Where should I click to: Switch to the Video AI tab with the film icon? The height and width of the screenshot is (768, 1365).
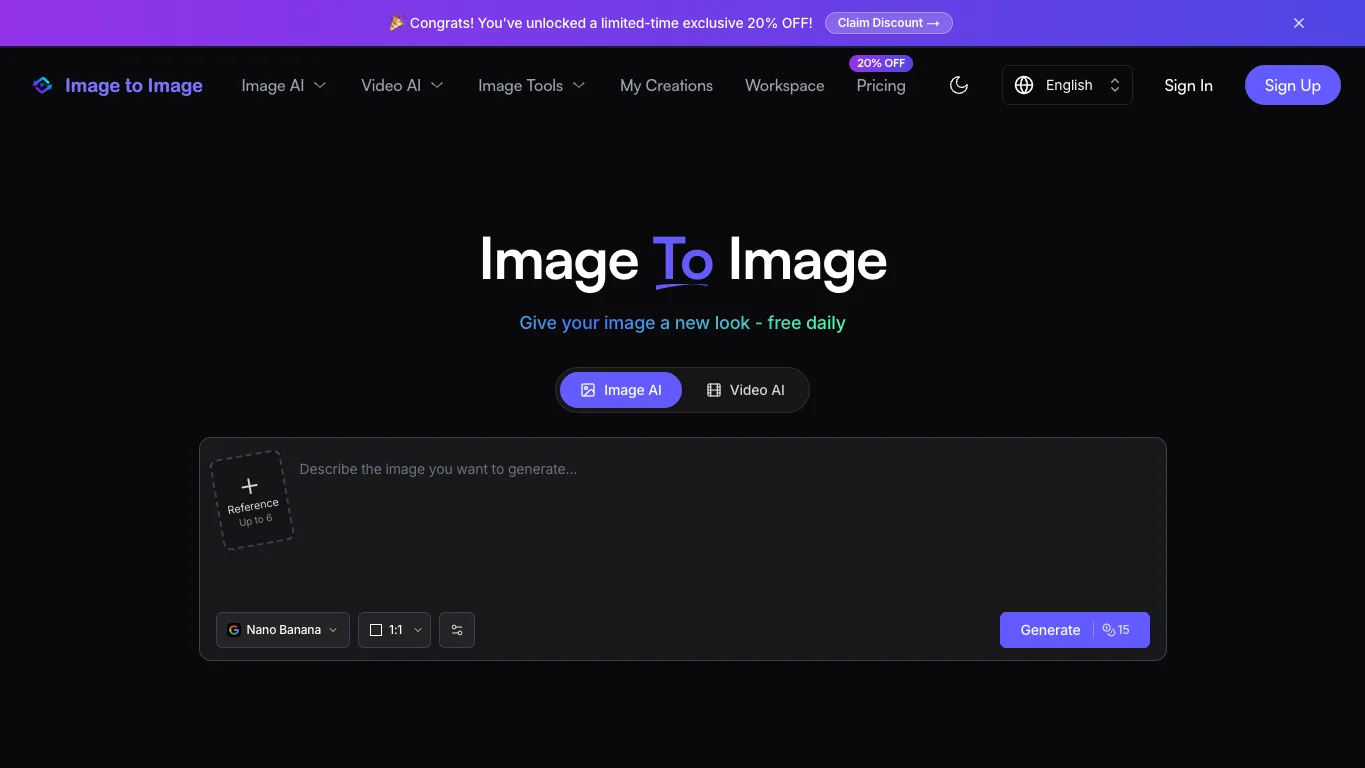coord(745,390)
